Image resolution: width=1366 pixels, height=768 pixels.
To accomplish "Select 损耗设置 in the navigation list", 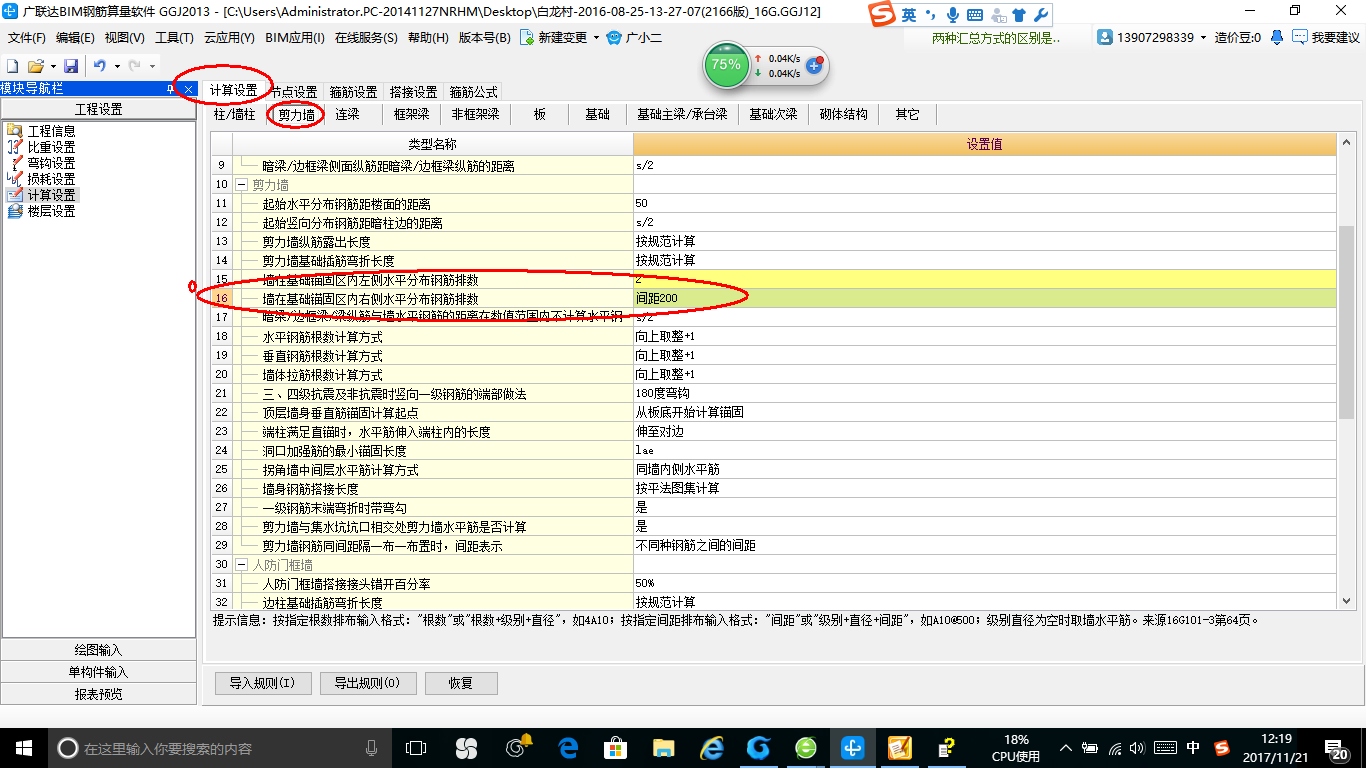I will pyautogui.click(x=51, y=179).
